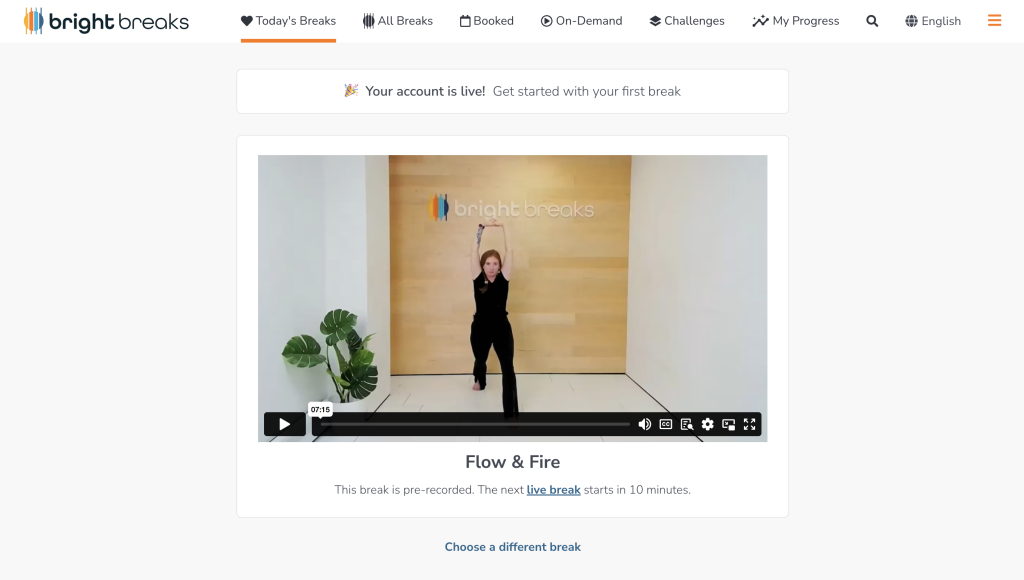Click the Bright Breaks logo

106,21
